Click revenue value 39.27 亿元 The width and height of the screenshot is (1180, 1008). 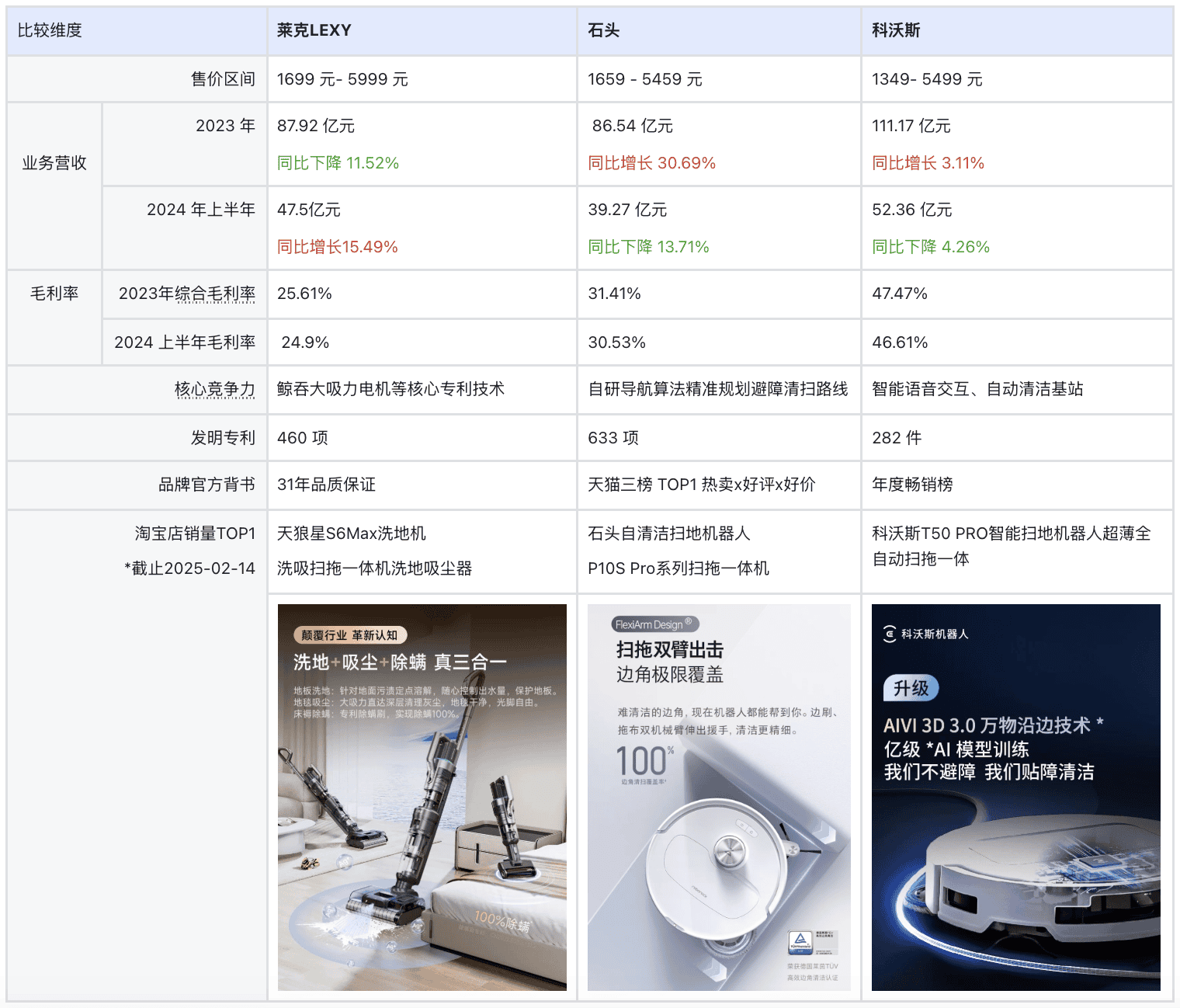(627, 210)
